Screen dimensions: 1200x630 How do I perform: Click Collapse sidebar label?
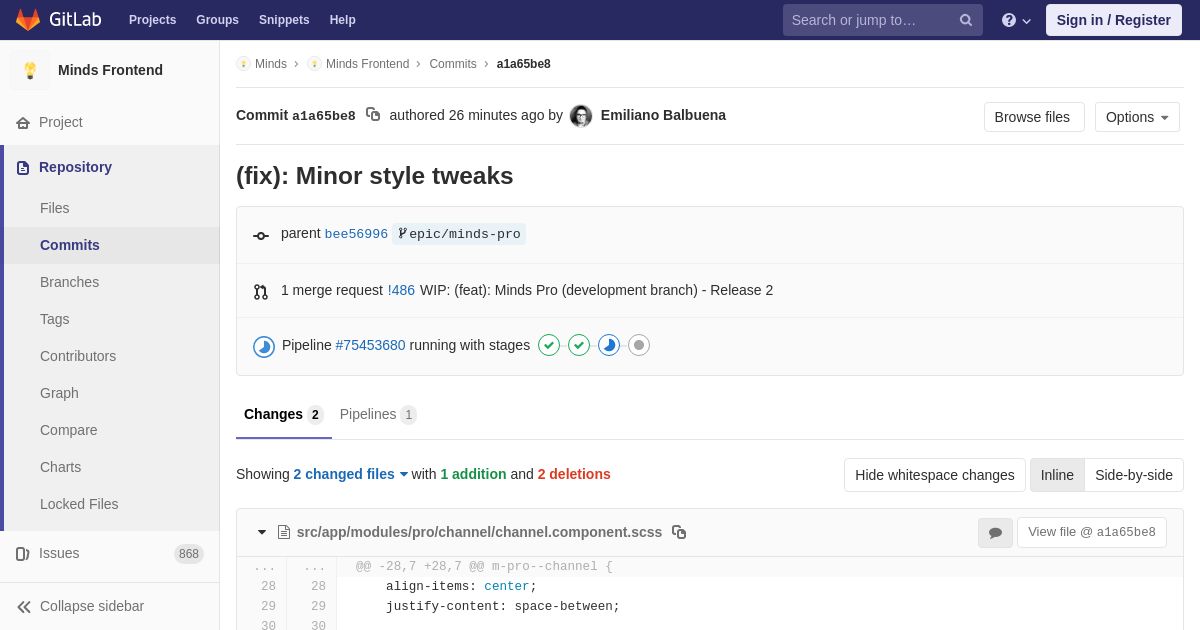pyautogui.click(x=92, y=606)
